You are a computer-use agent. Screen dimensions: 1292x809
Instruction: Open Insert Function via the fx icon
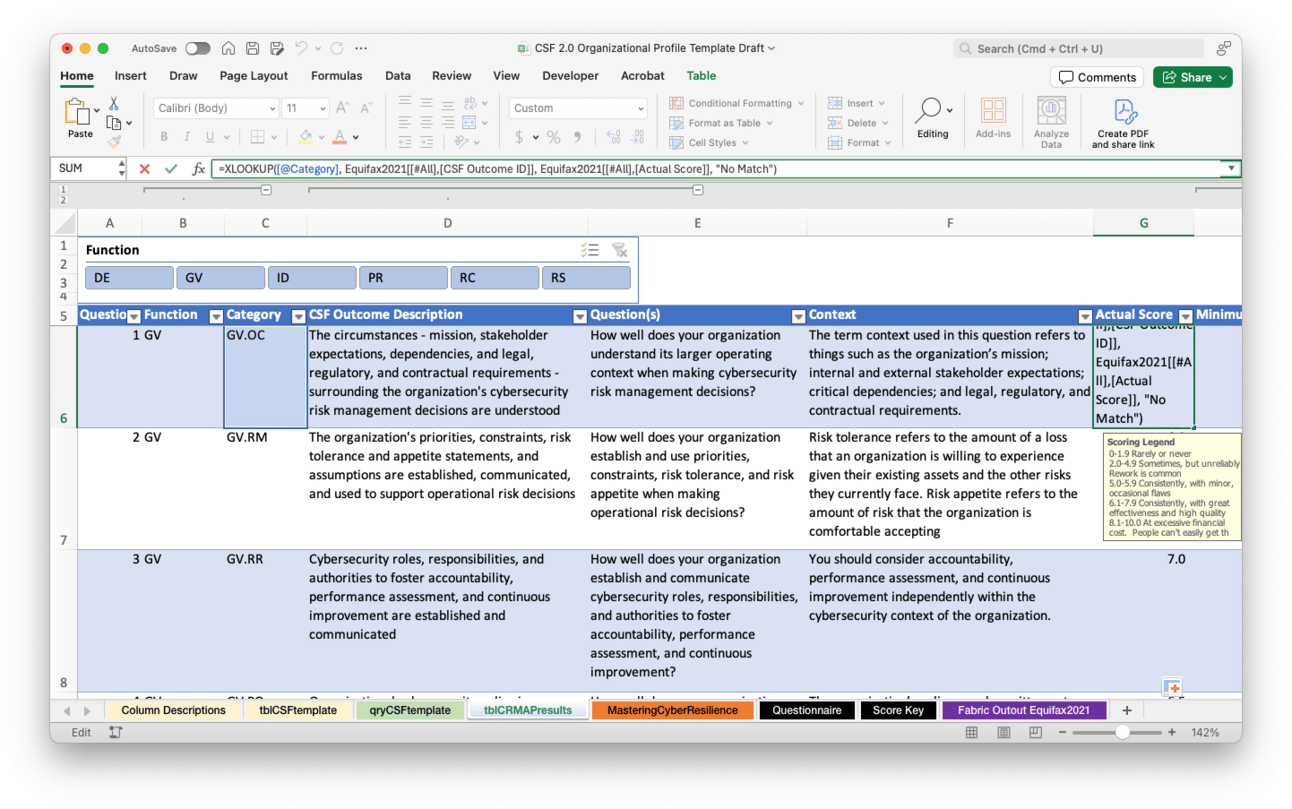click(x=198, y=169)
